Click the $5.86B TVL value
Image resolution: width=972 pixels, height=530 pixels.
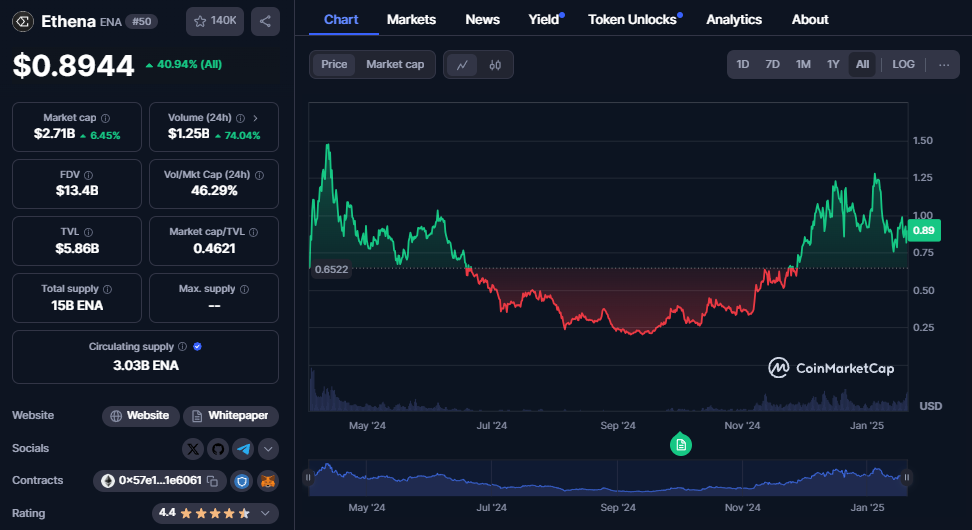77,249
